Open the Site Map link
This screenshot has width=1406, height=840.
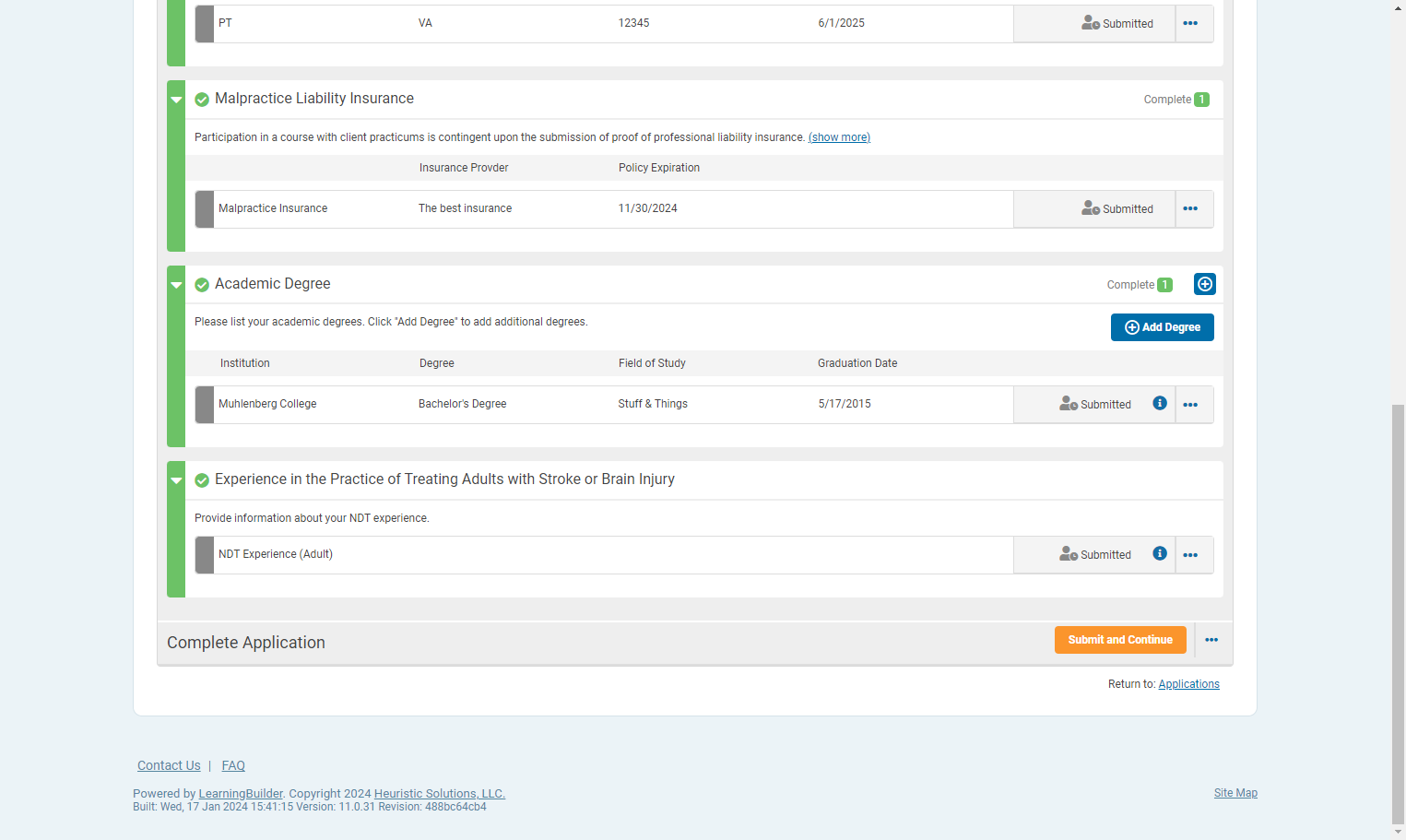point(1235,793)
